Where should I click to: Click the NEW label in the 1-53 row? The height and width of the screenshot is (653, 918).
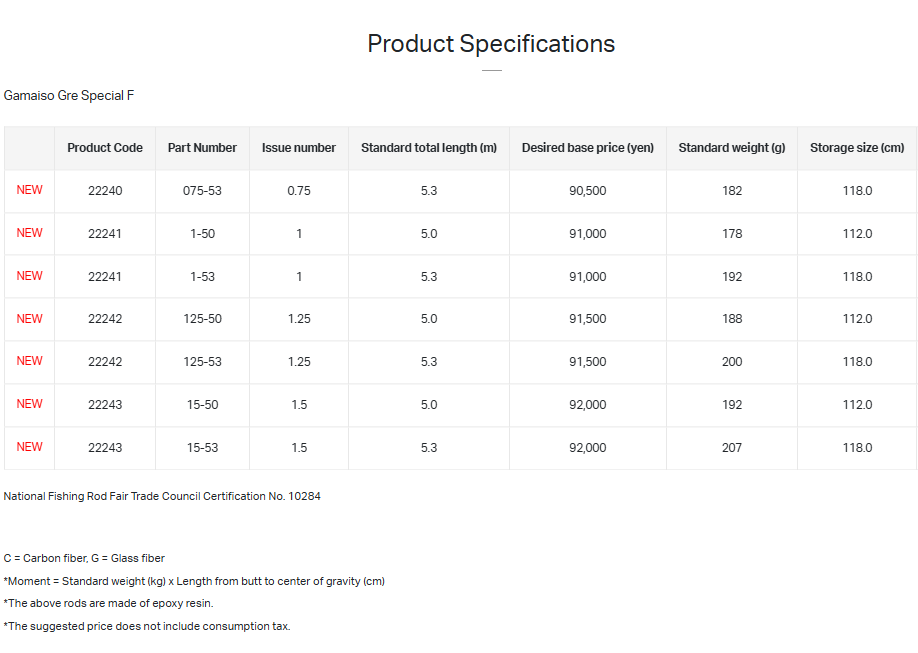point(30,276)
